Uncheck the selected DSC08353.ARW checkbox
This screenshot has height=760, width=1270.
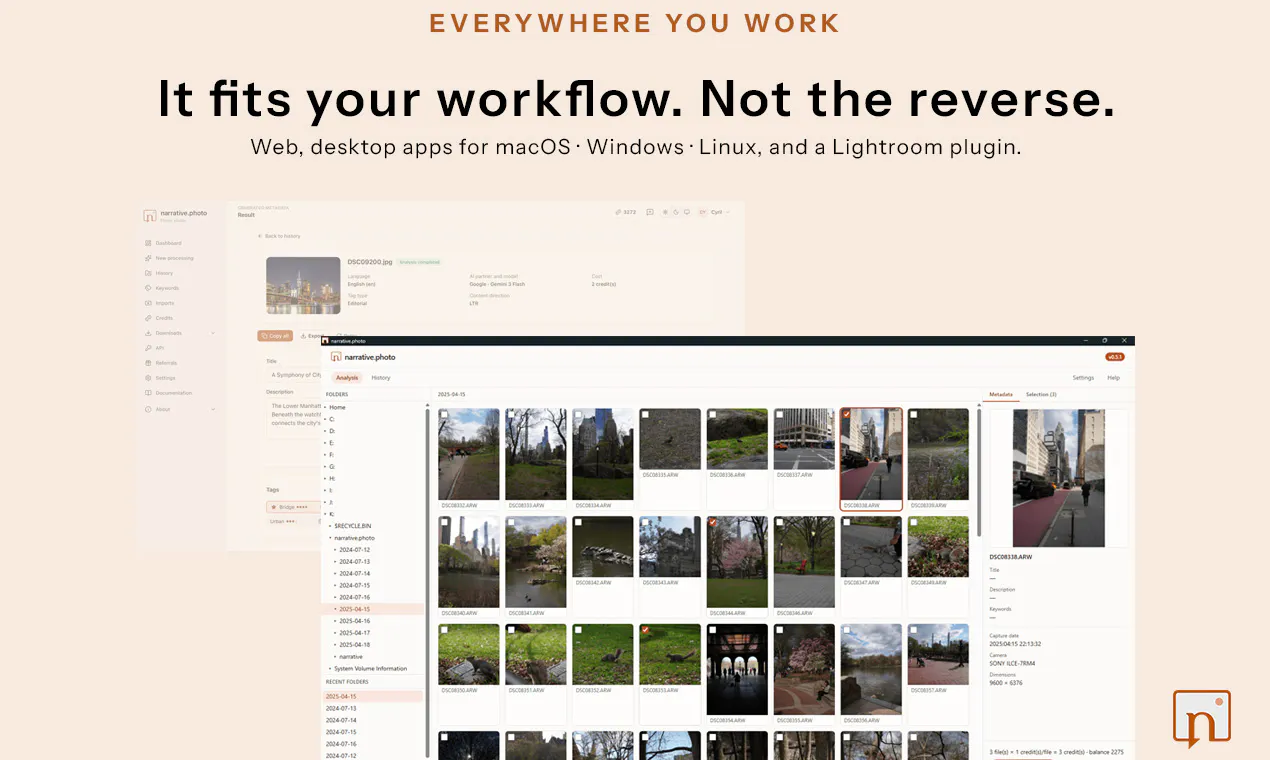[645, 630]
